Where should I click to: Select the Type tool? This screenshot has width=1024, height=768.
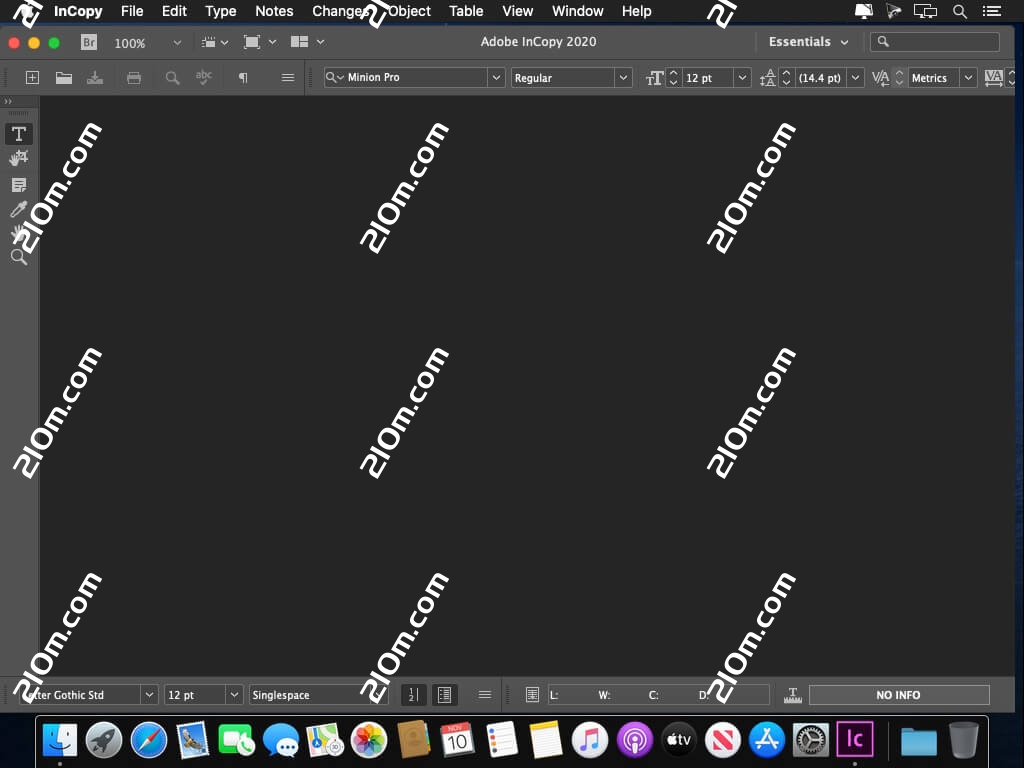pyautogui.click(x=19, y=134)
